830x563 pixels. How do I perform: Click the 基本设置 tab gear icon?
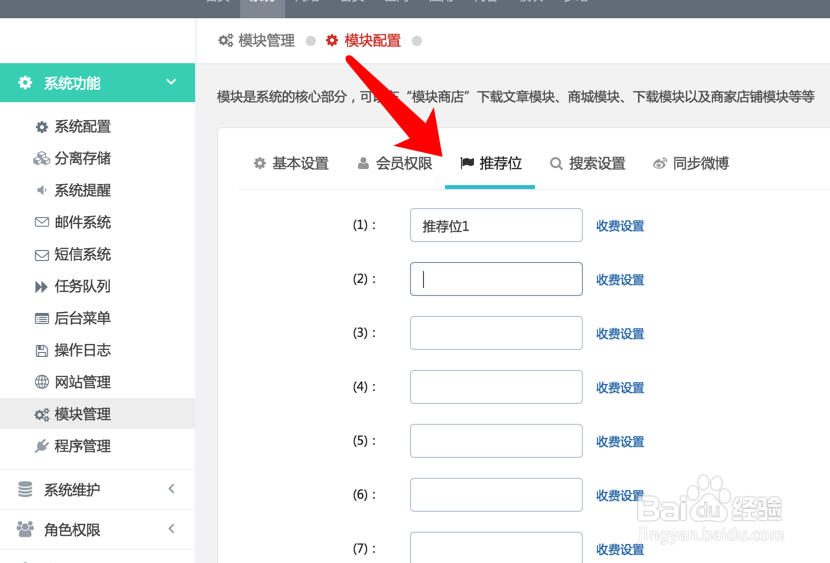259,163
